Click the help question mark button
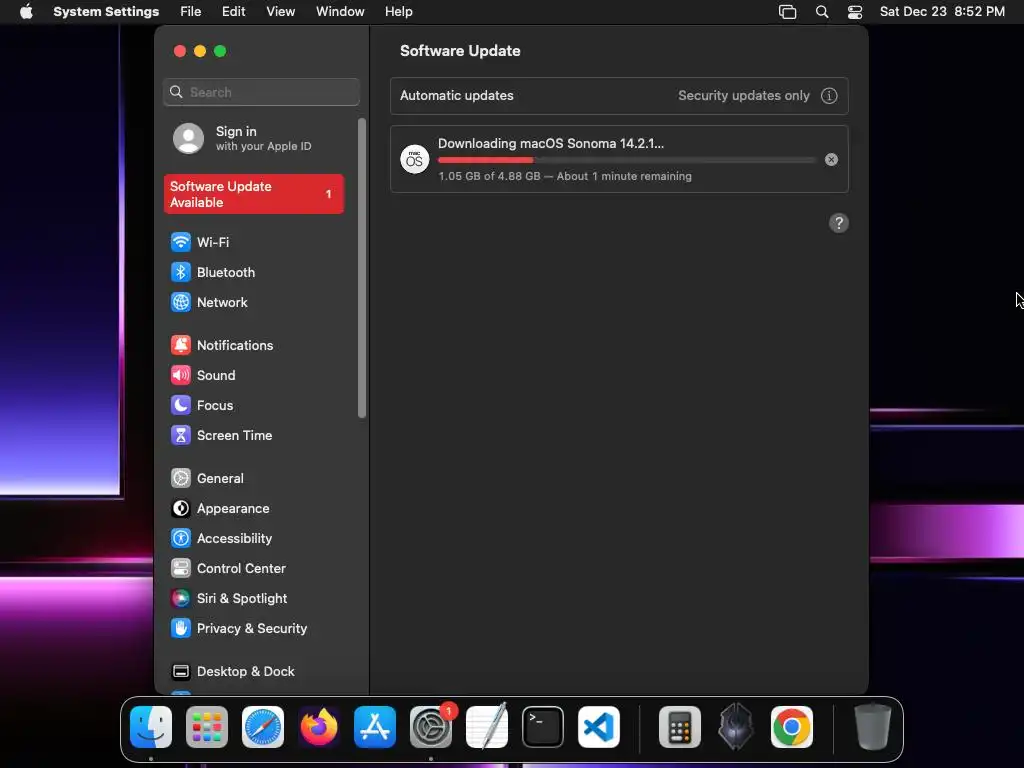This screenshot has width=1024, height=768. [x=839, y=223]
